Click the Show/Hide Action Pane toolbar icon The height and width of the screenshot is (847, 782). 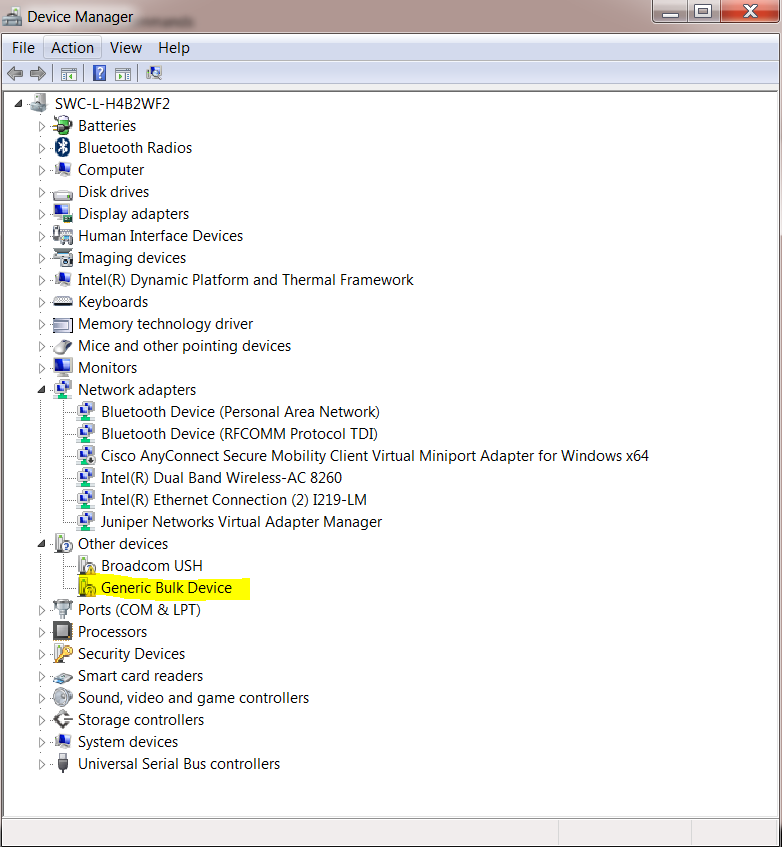click(123, 73)
